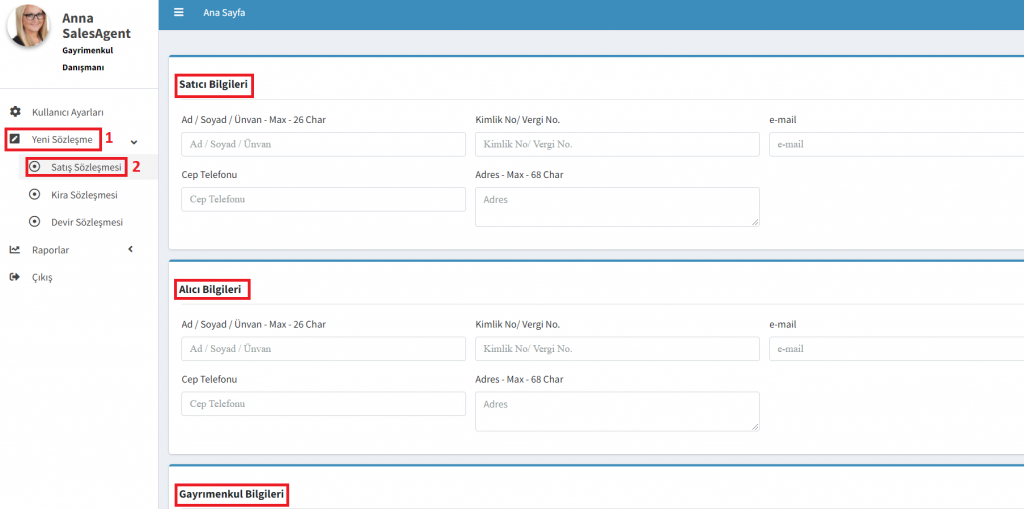Click buyer Cep Telefonu input field
The width and height of the screenshot is (1024, 509).
coord(323,404)
